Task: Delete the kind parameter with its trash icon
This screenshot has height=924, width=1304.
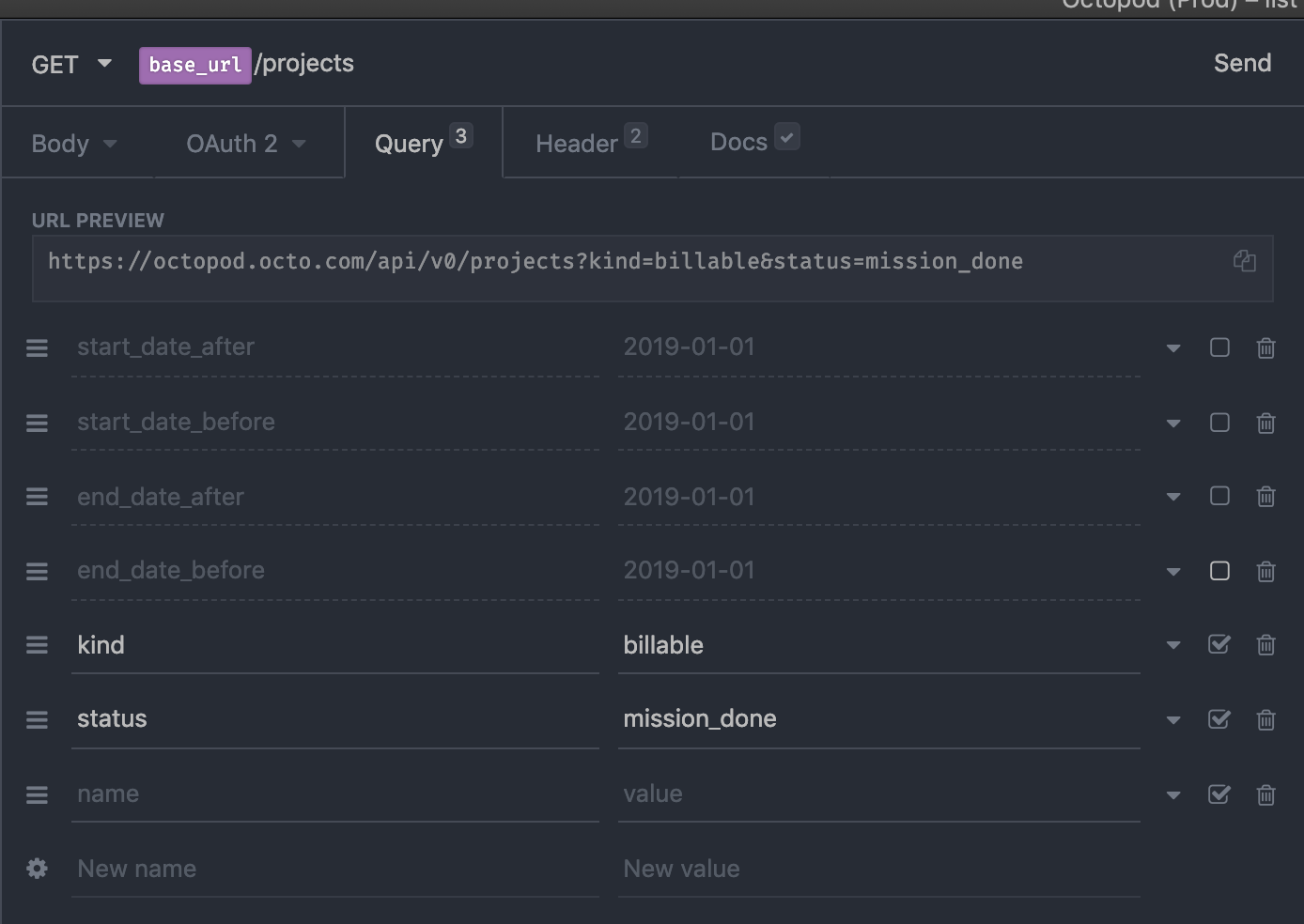Action: pos(1265,645)
